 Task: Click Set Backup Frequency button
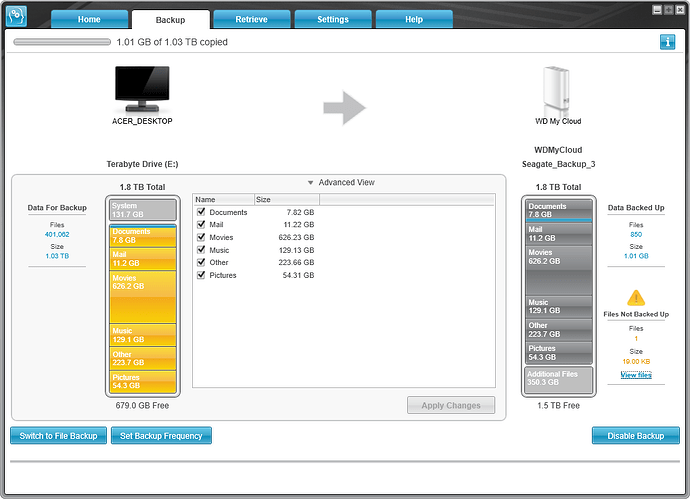click(161, 436)
